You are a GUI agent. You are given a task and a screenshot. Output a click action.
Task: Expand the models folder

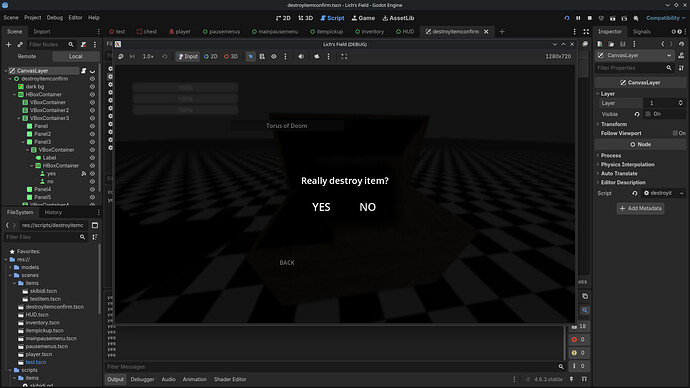[x=11, y=267]
